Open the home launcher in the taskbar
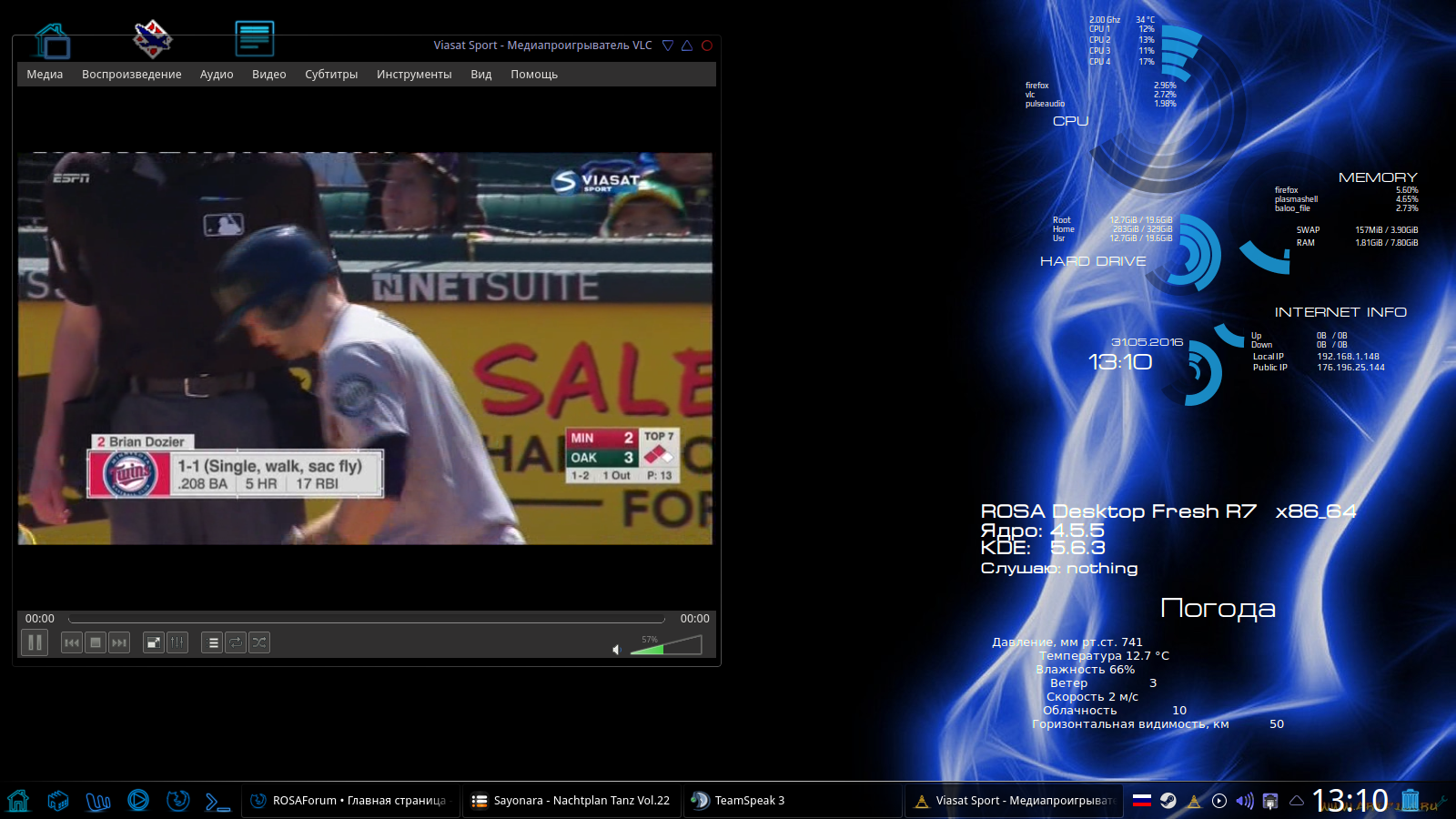The width and height of the screenshot is (1456, 819). (x=18, y=801)
